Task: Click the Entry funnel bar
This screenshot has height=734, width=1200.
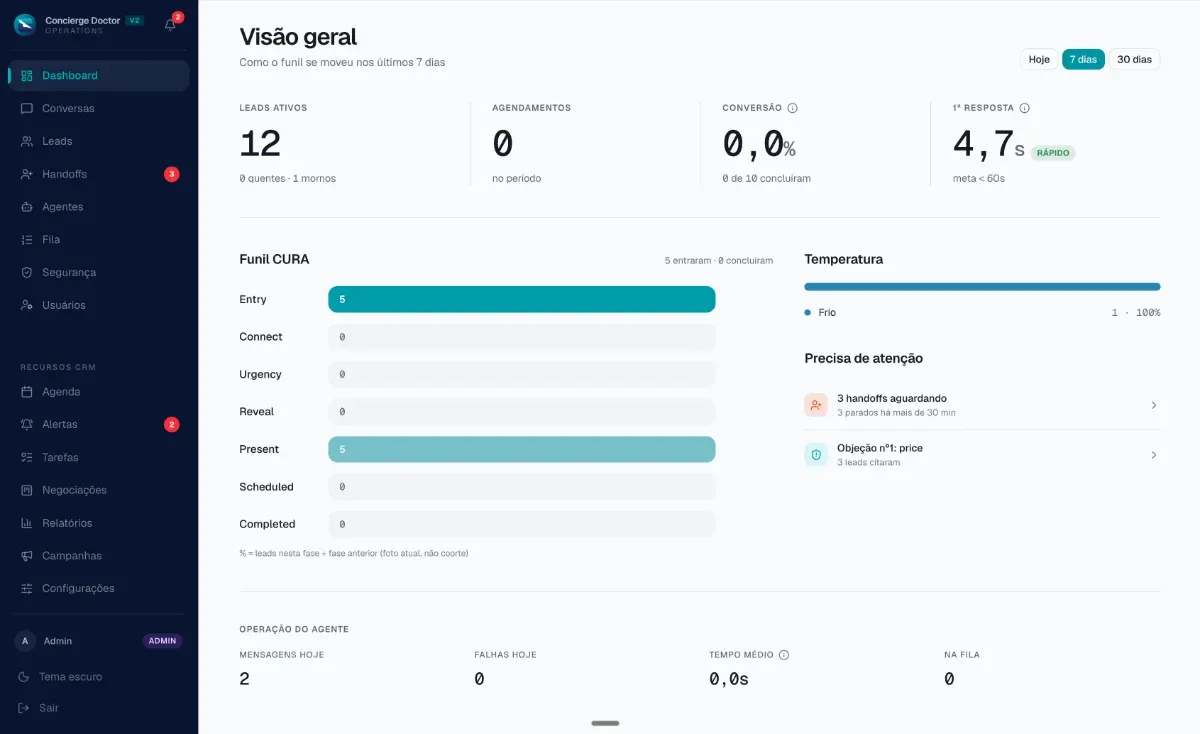Action: [522, 299]
